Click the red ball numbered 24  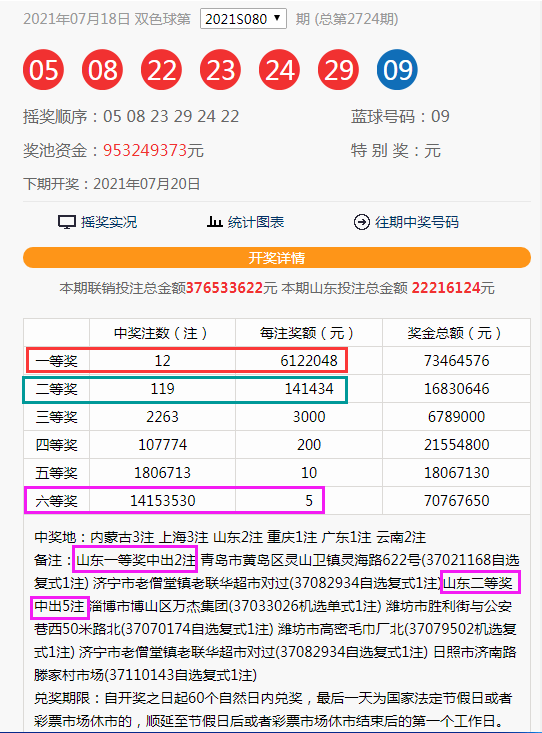[279, 70]
